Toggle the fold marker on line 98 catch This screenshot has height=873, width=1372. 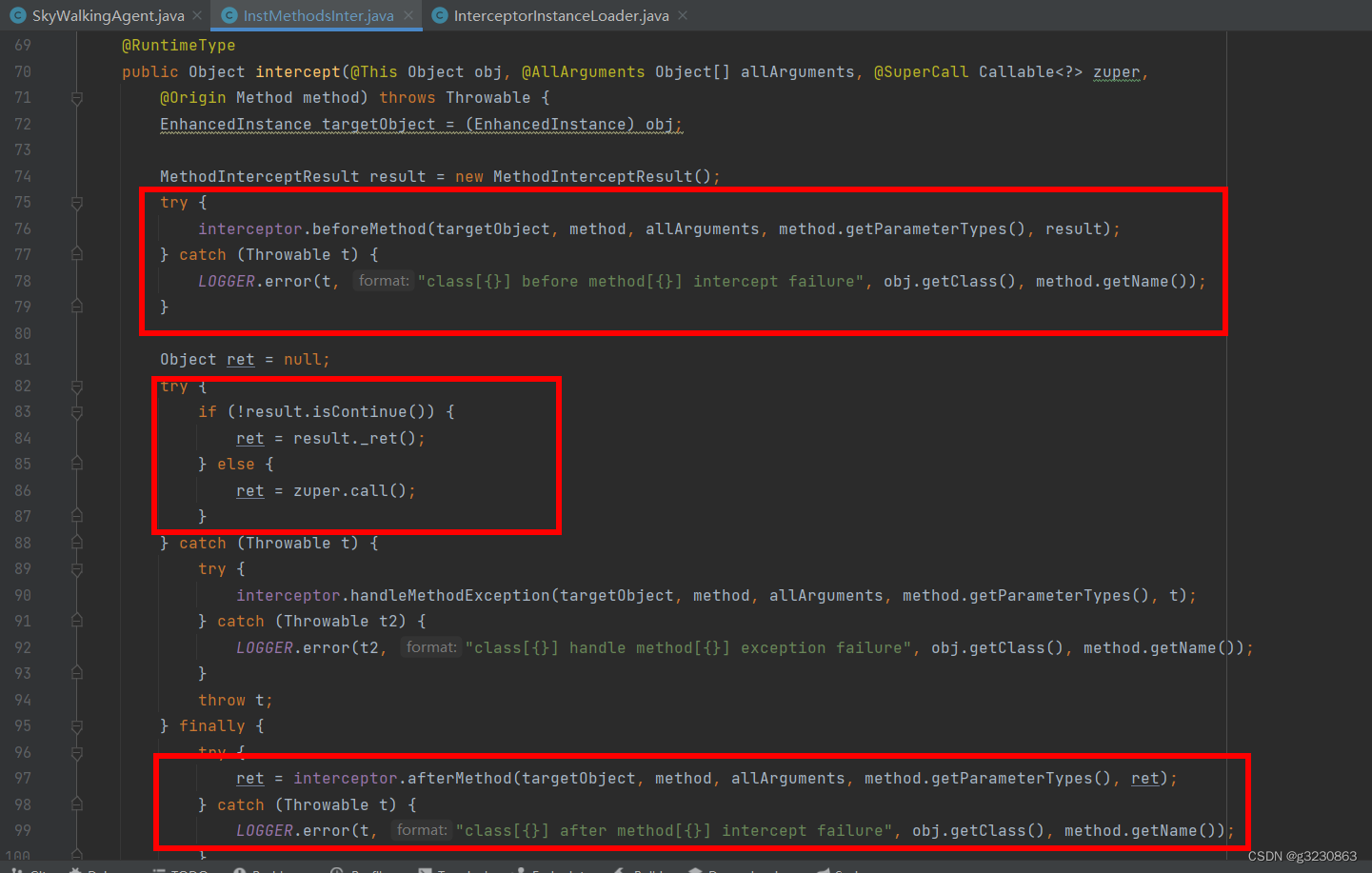pos(77,804)
